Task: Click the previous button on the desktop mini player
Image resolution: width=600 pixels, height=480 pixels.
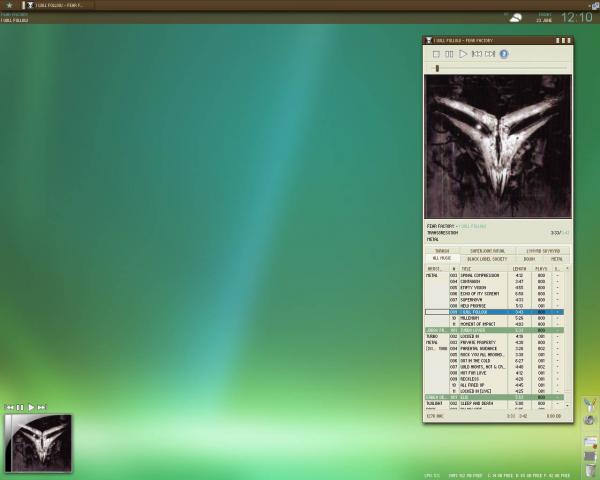Action: click(10, 407)
